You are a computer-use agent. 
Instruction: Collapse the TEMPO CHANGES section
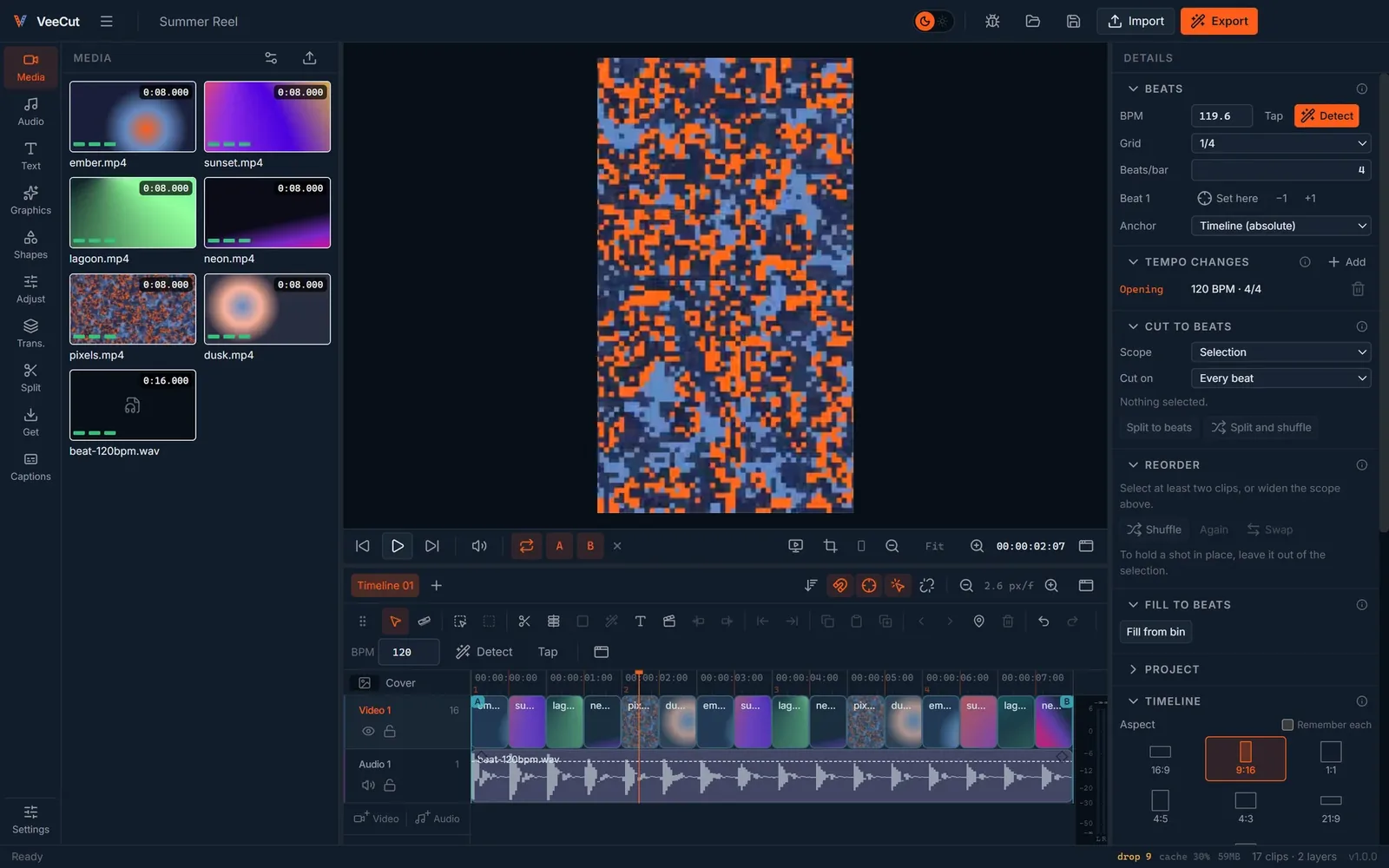[x=1133, y=262]
